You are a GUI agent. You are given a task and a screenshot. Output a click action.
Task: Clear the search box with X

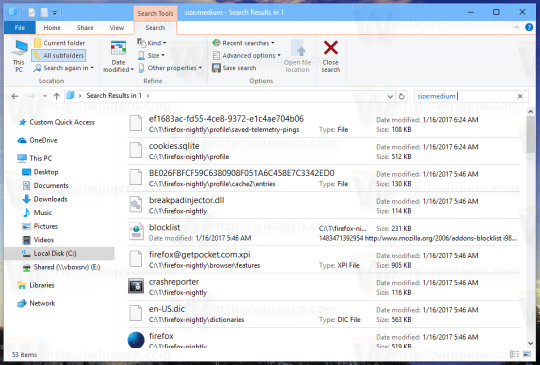pos(520,96)
